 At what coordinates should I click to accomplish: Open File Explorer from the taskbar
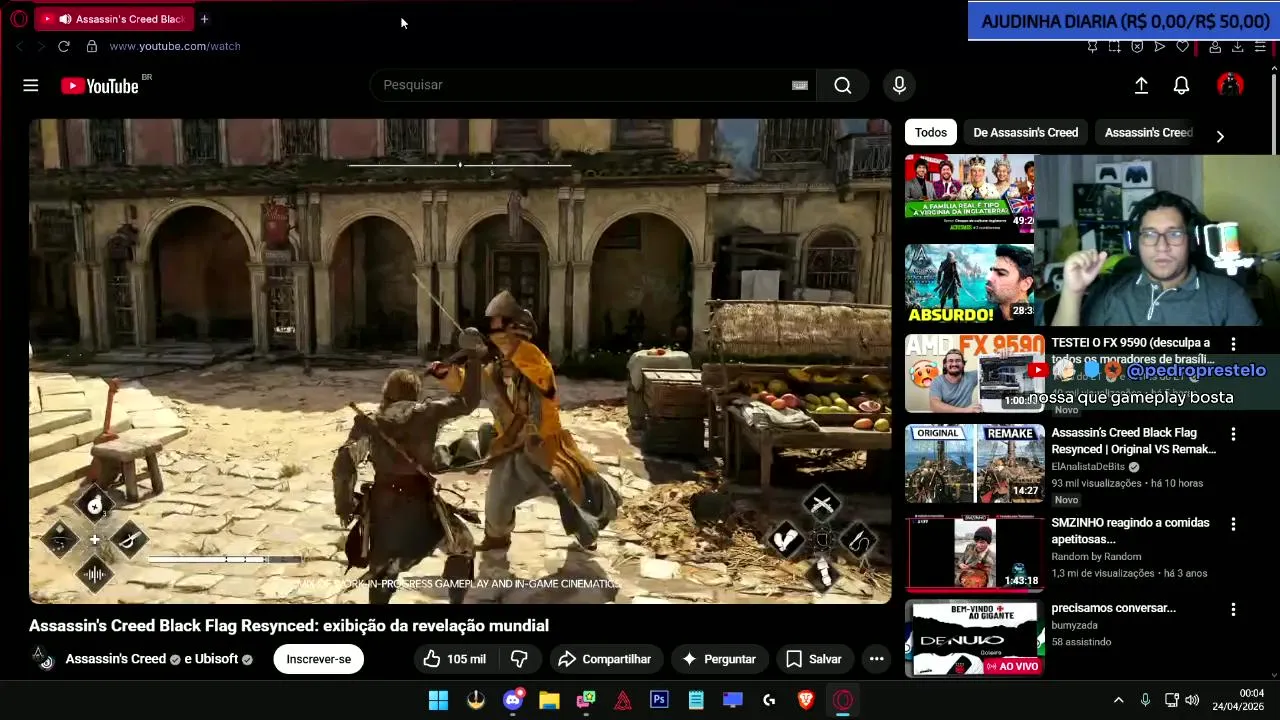coord(549,700)
